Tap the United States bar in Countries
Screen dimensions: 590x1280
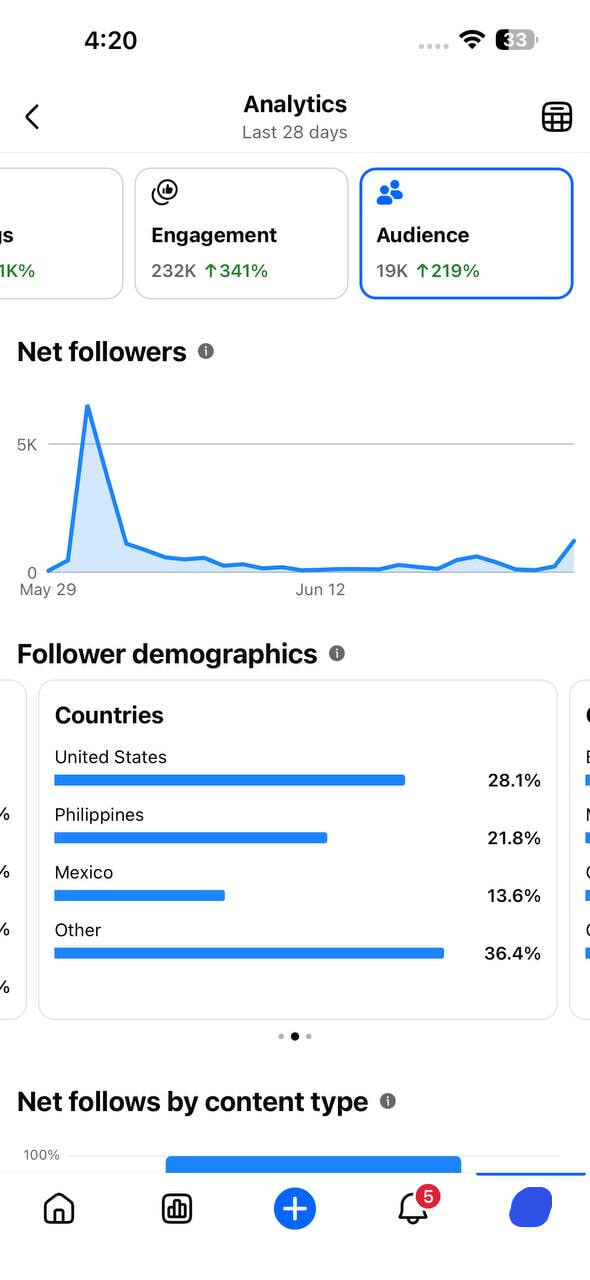pyautogui.click(x=230, y=780)
